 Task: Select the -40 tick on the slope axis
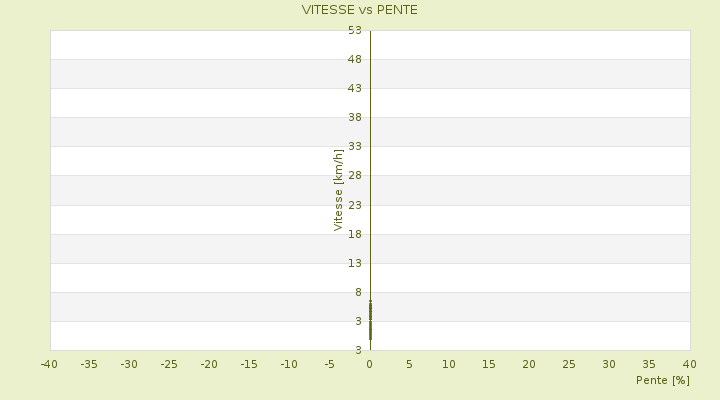coord(49,364)
